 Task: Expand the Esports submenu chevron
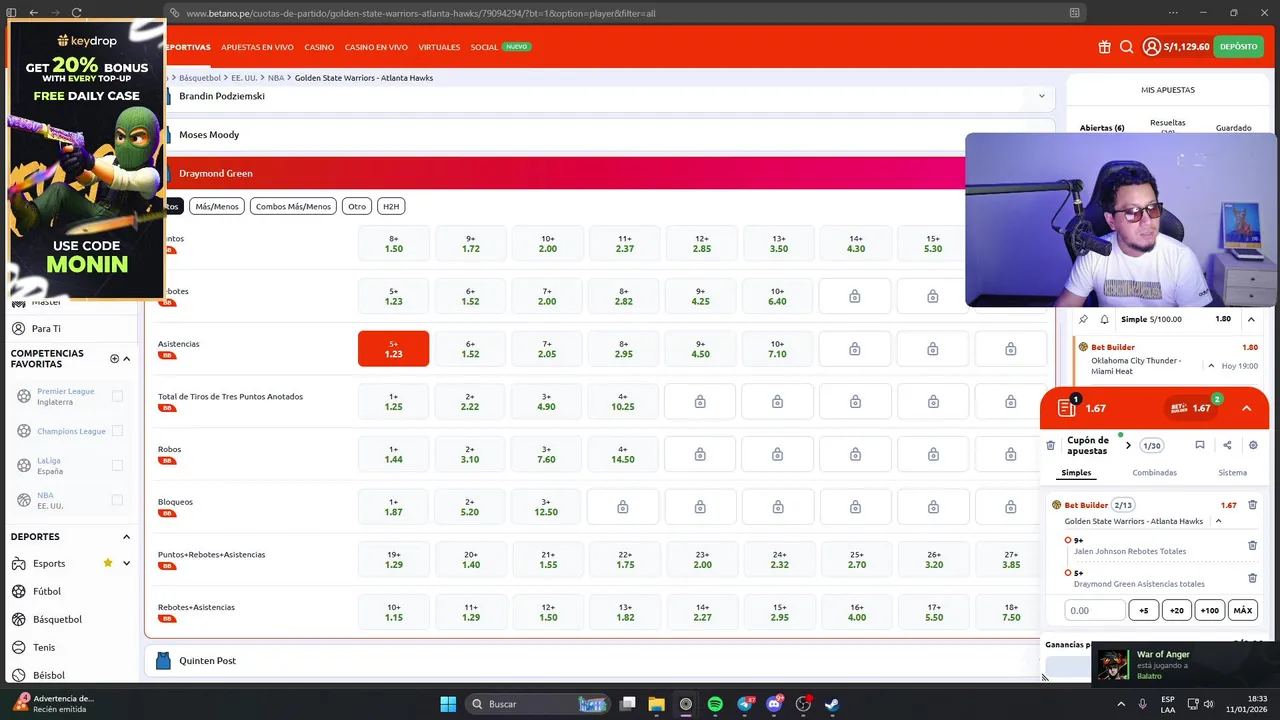[126, 563]
